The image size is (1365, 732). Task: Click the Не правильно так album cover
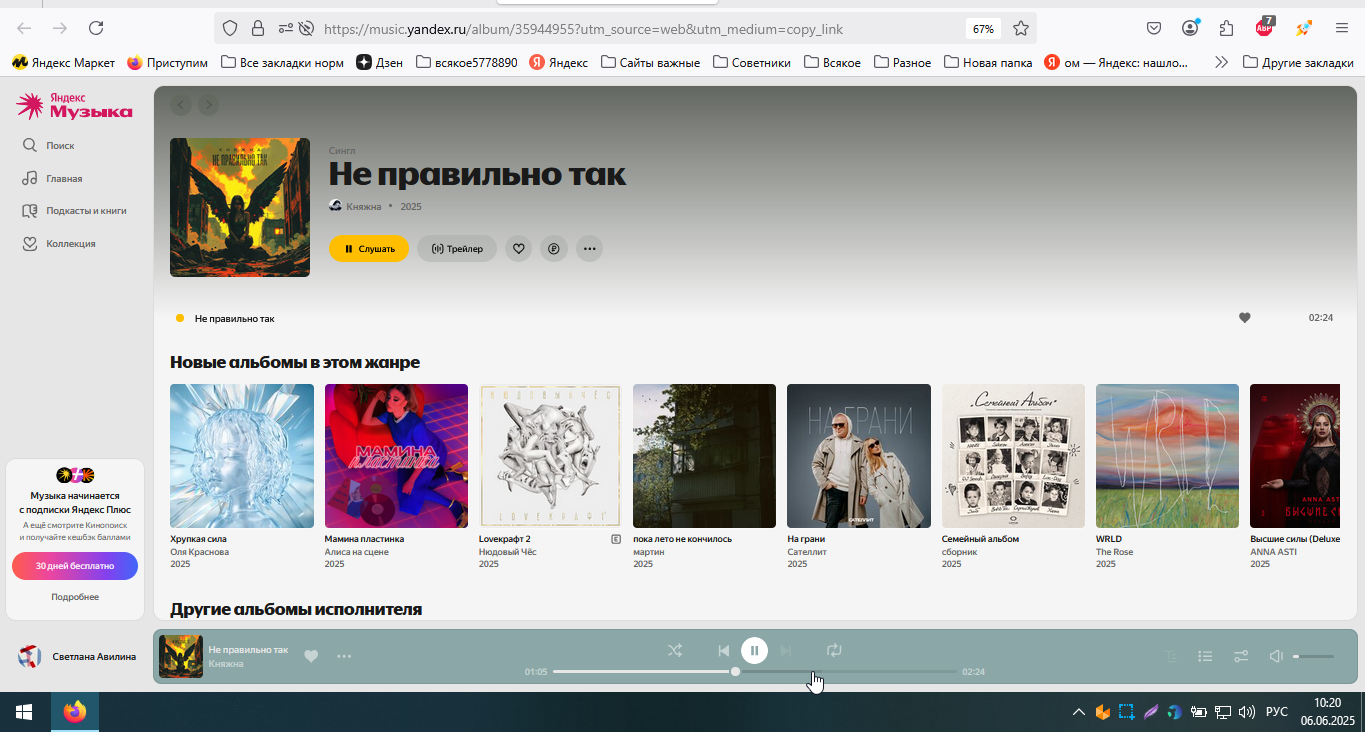click(240, 207)
